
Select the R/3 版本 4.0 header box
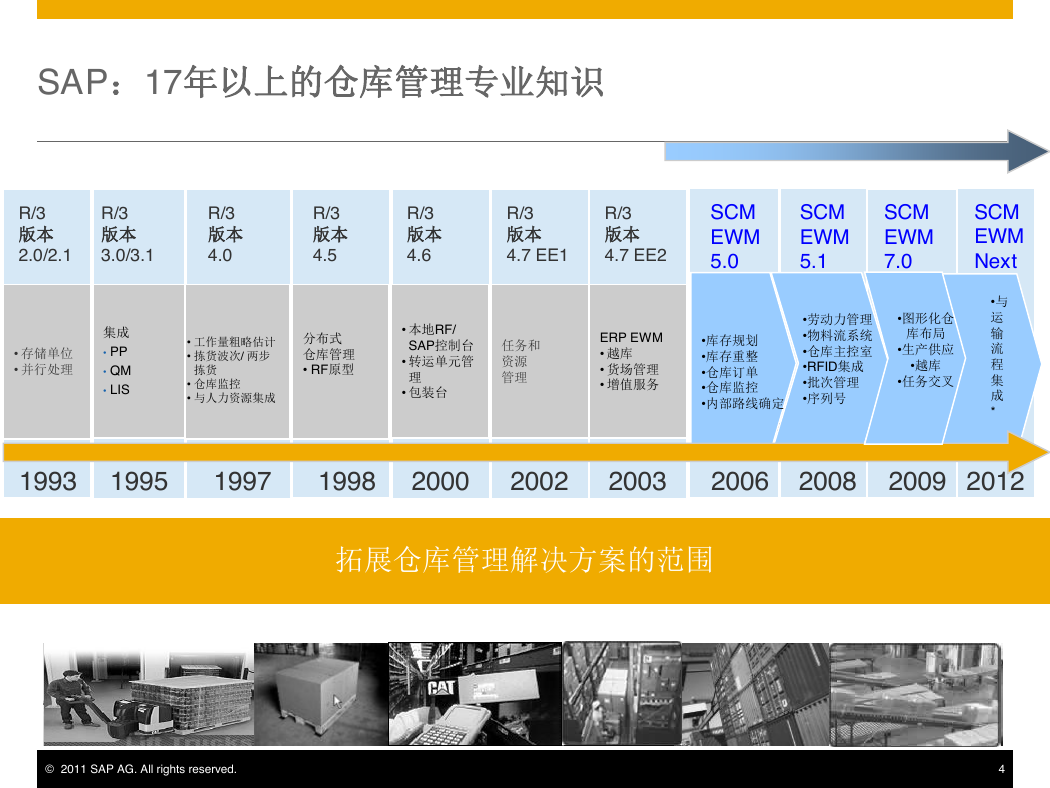click(238, 236)
